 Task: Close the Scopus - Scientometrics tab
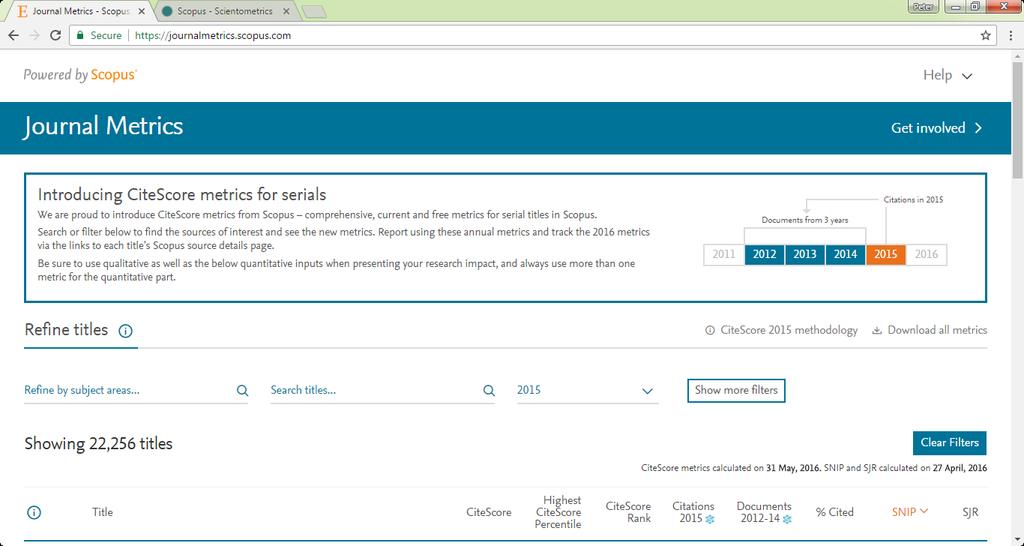click(x=286, y=11)
